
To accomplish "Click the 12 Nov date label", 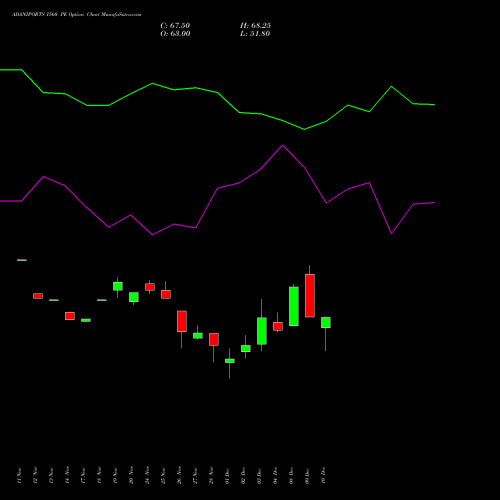I will click(35, 475).
